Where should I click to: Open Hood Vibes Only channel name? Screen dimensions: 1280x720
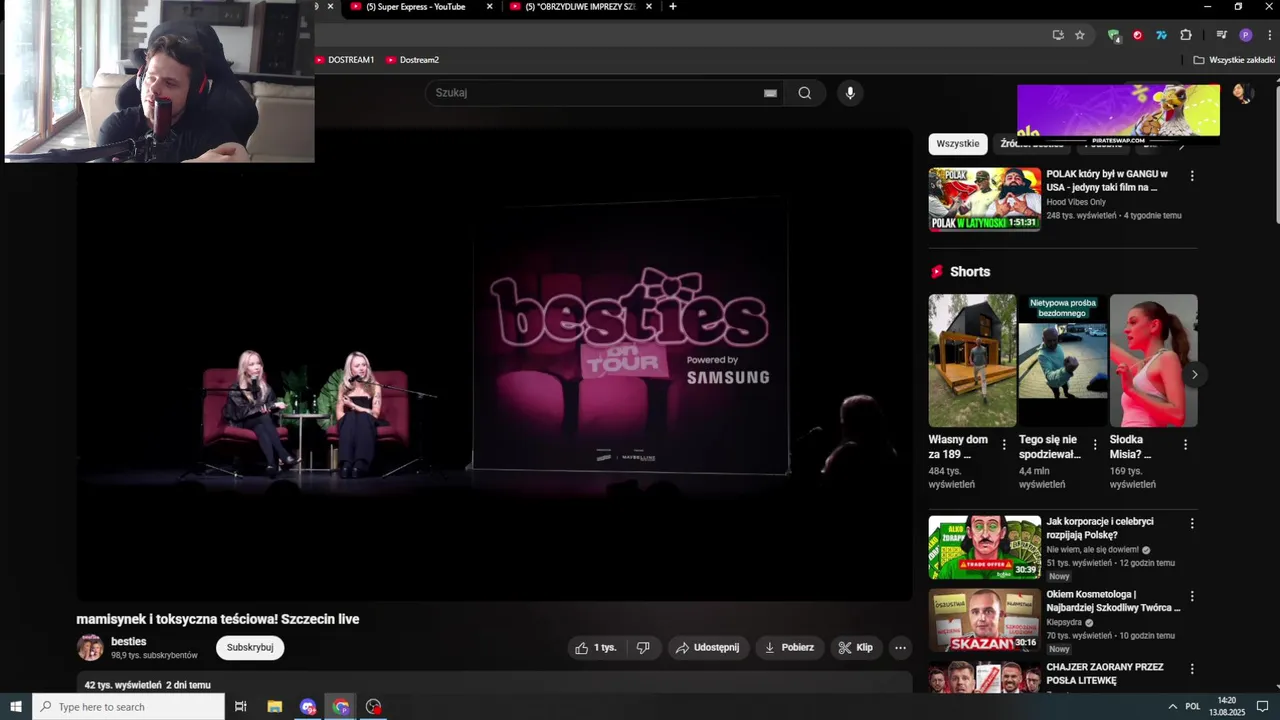pyautogui.click(x=1076, y=202)
